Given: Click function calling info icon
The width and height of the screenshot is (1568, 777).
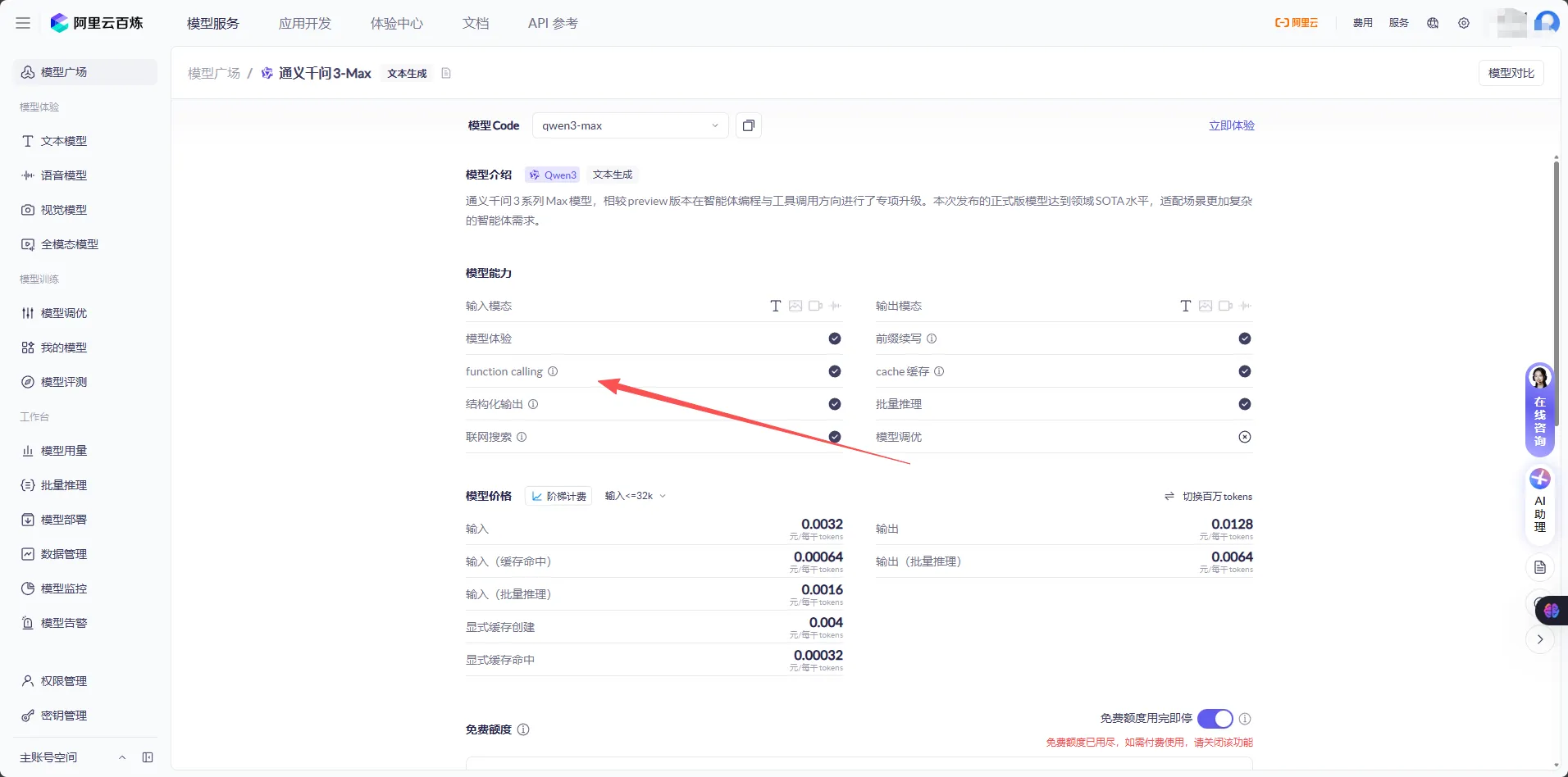Looking at the screenshot, I should [x=553, y=371].
